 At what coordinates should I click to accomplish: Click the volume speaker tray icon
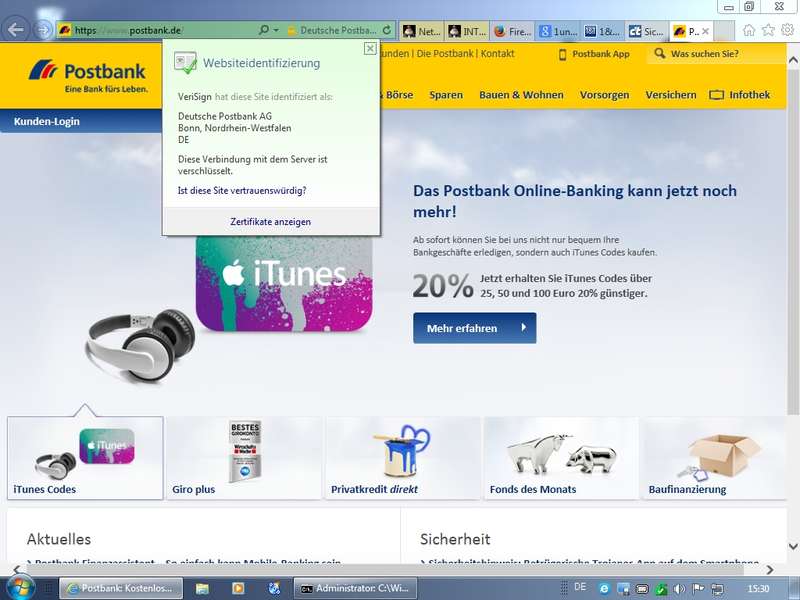coord(680,589)
